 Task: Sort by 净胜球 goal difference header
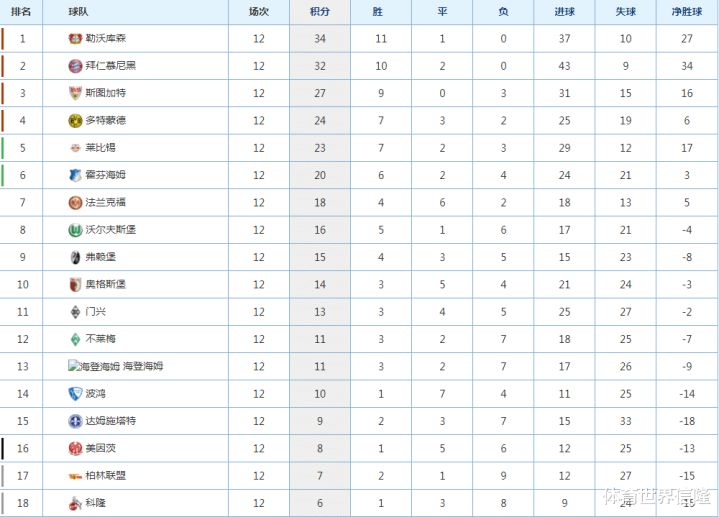(687, 12)
